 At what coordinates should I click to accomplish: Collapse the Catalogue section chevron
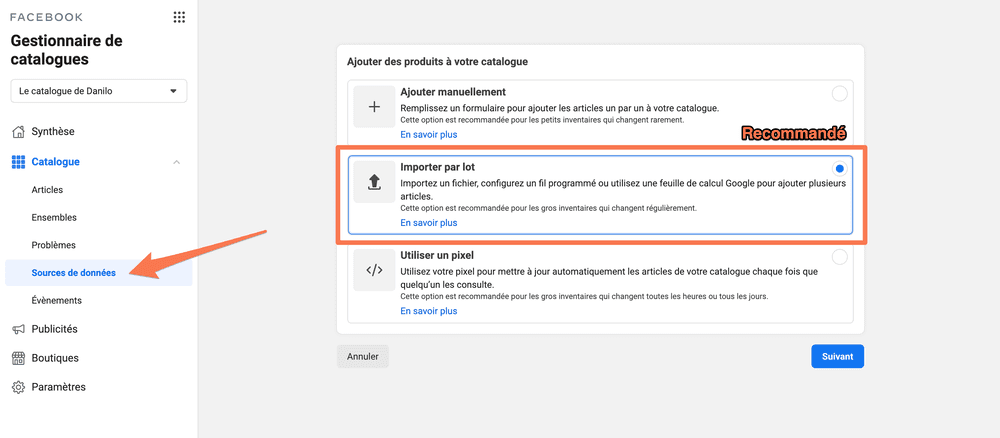(x=176, y=162)
